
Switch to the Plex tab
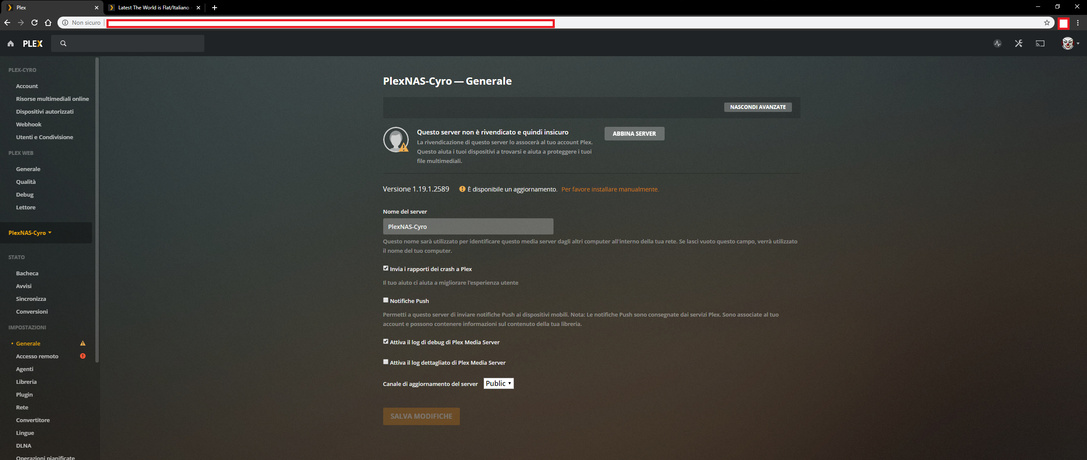pos(52,8)
